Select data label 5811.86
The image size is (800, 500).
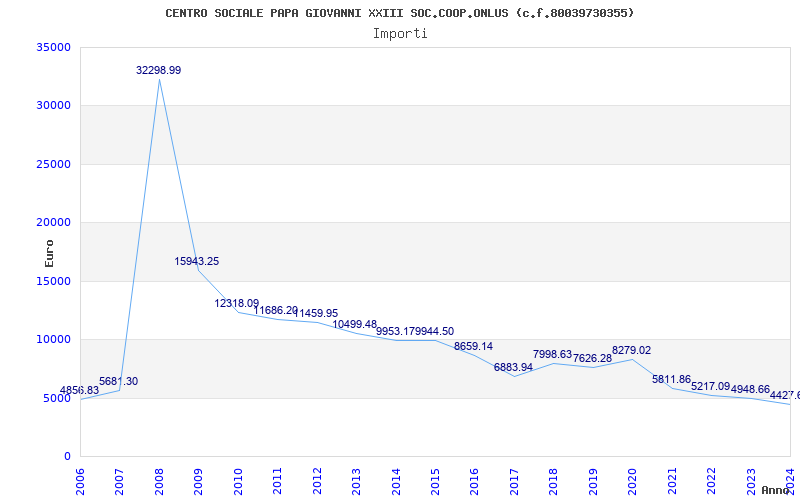point(671,380)
